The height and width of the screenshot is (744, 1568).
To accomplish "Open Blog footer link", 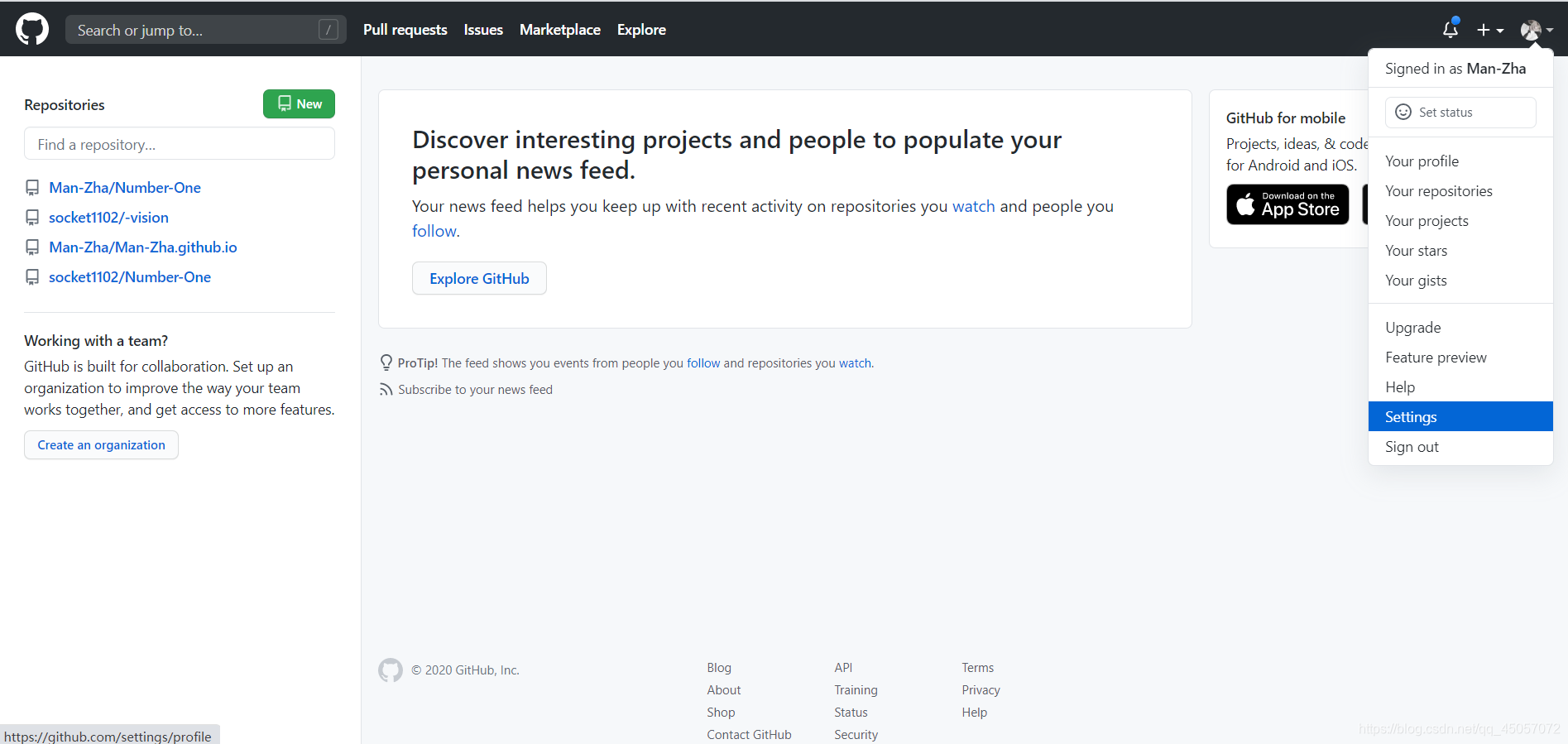I will click(x=719, y=667).
